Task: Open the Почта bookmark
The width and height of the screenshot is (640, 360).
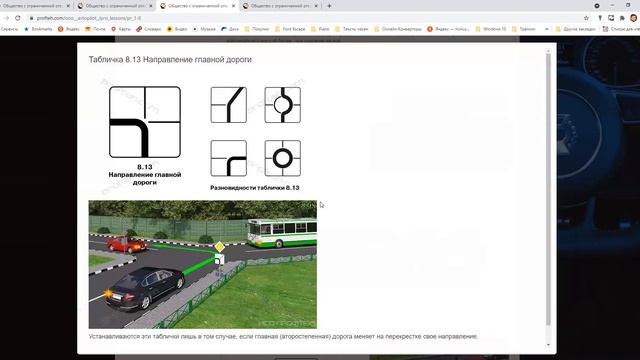Action: 95,29
